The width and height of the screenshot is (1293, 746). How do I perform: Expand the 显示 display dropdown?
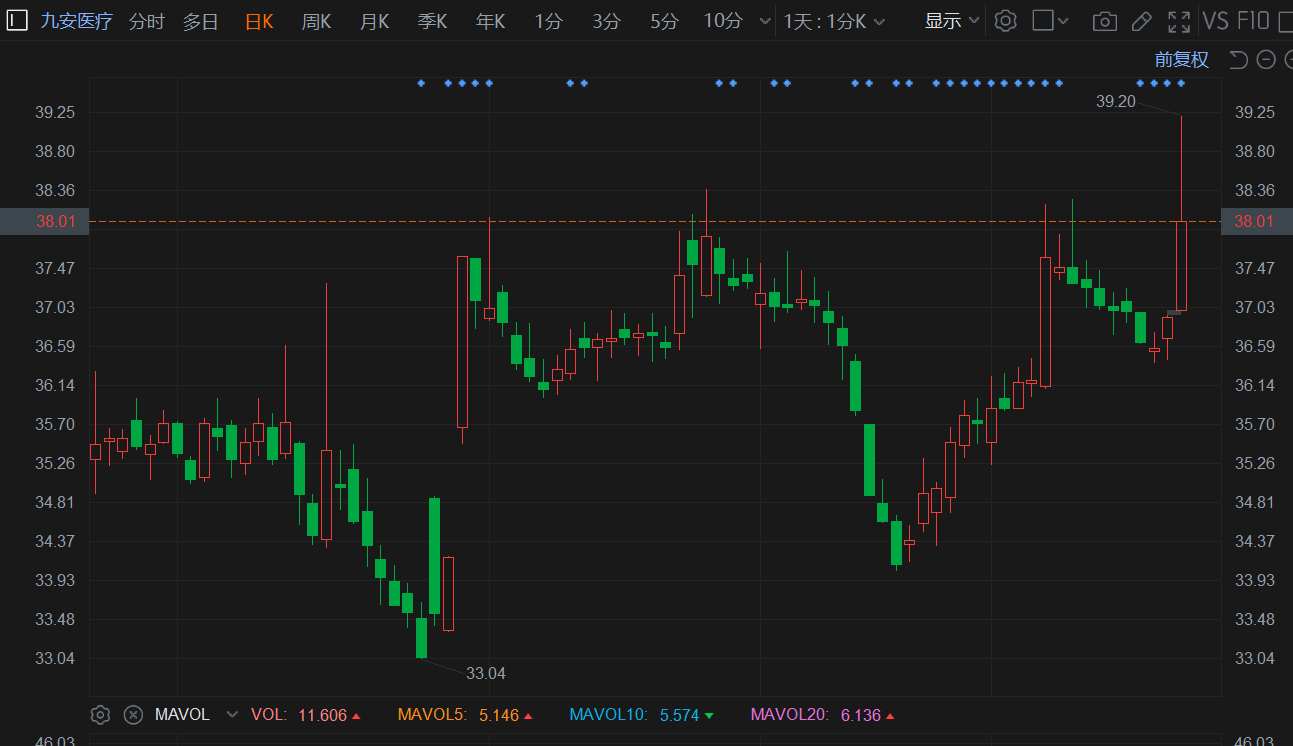pyautogui.click(x=951, y=21)
